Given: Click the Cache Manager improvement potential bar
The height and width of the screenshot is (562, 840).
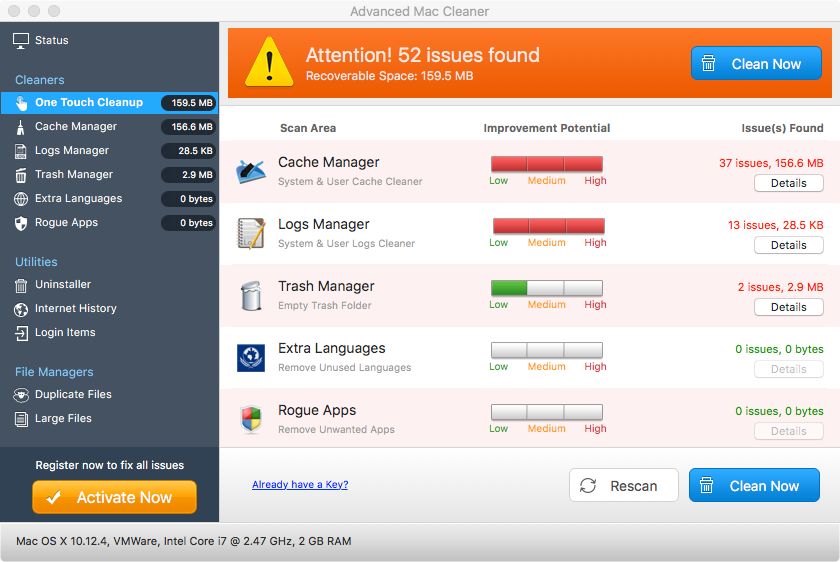Looking at the screenshot, I should coord(547,164).
